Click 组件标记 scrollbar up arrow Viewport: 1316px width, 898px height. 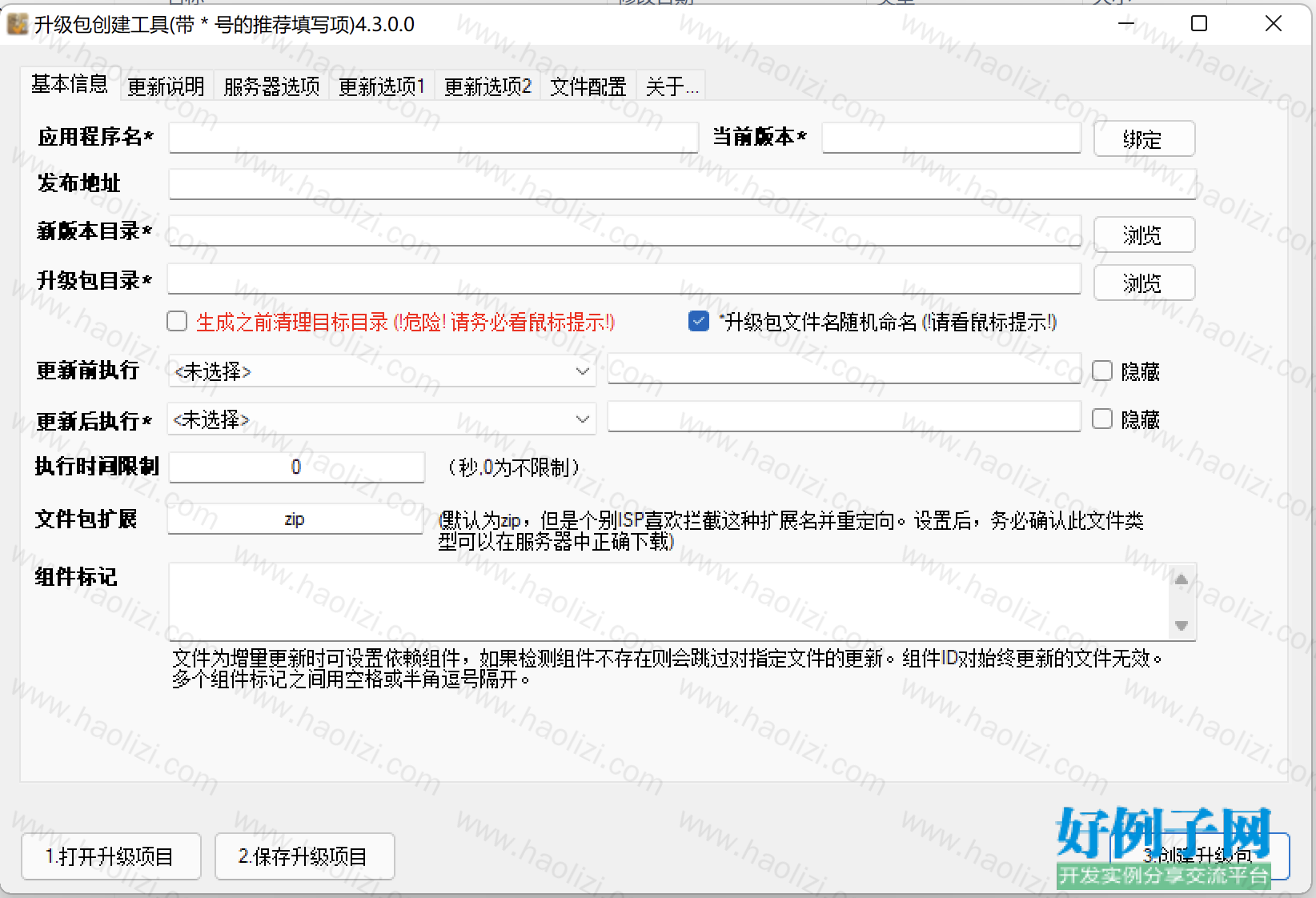[1182, 579]
